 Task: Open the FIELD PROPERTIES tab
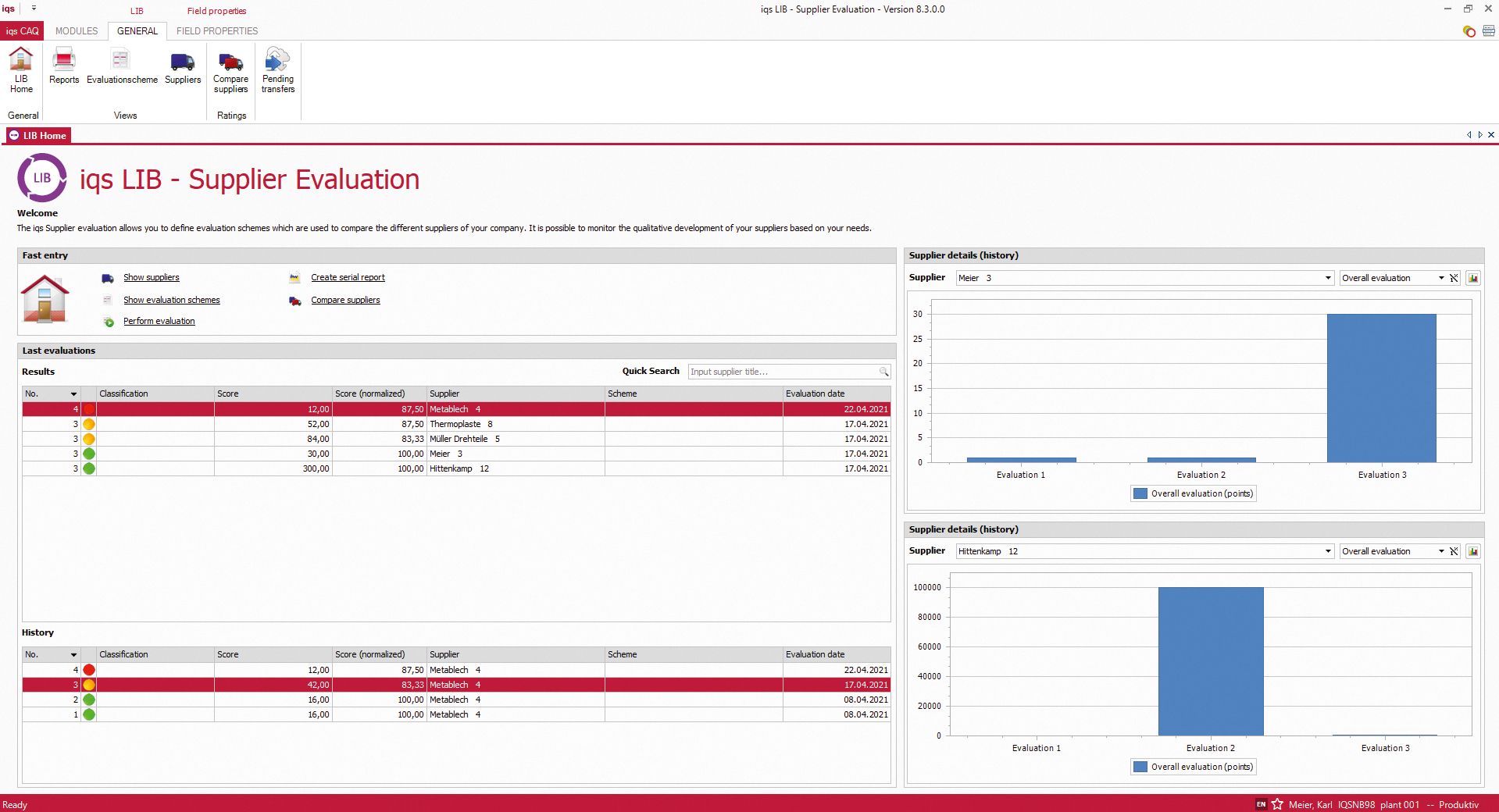coord(217,31)
